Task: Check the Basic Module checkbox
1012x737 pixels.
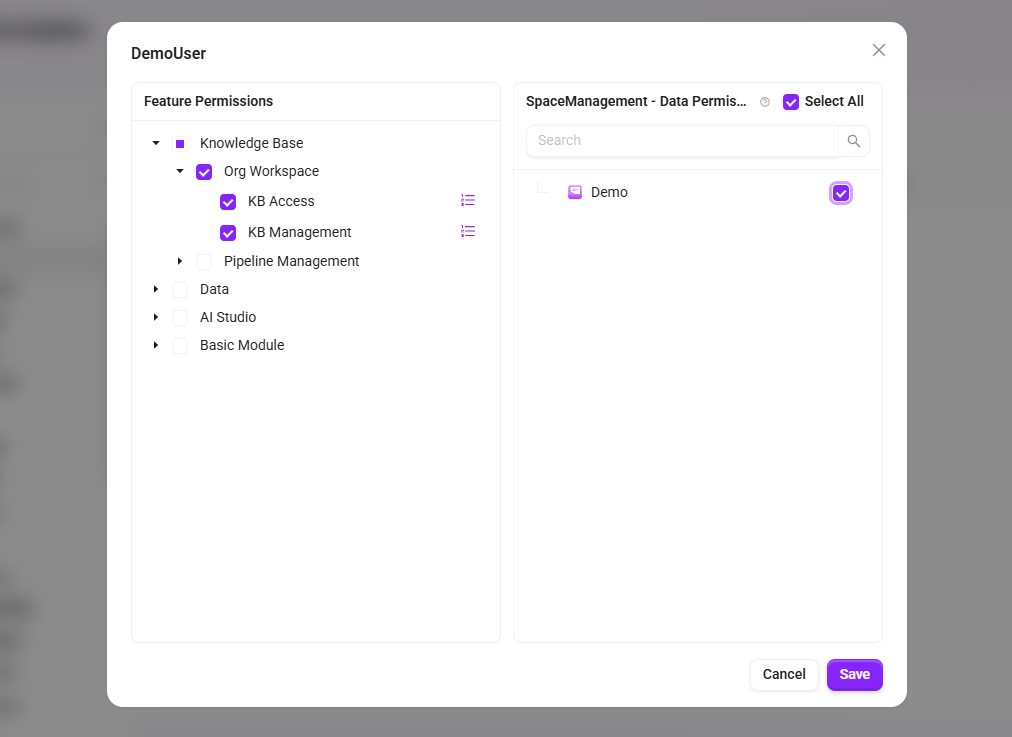Action: pos(180,346)
